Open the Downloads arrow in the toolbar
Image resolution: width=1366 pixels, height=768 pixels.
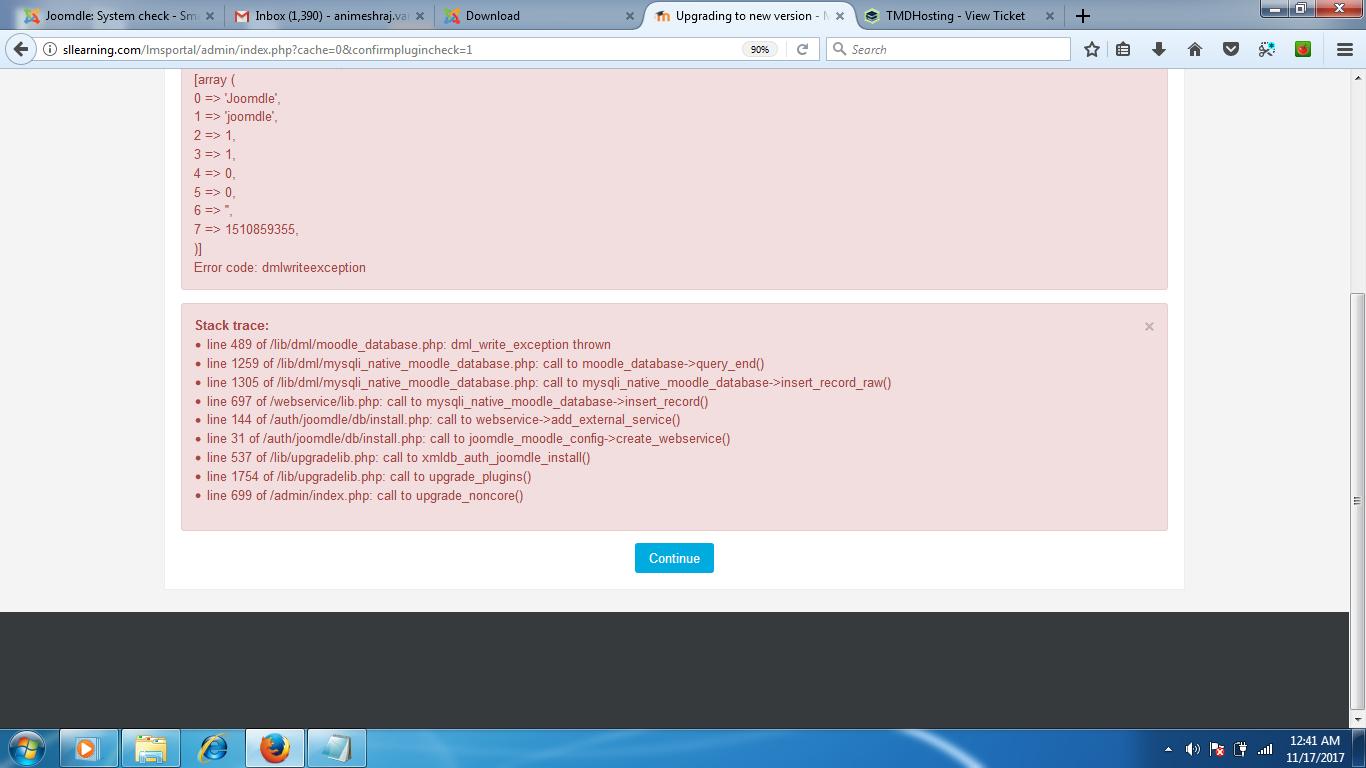coord(1159,49)
